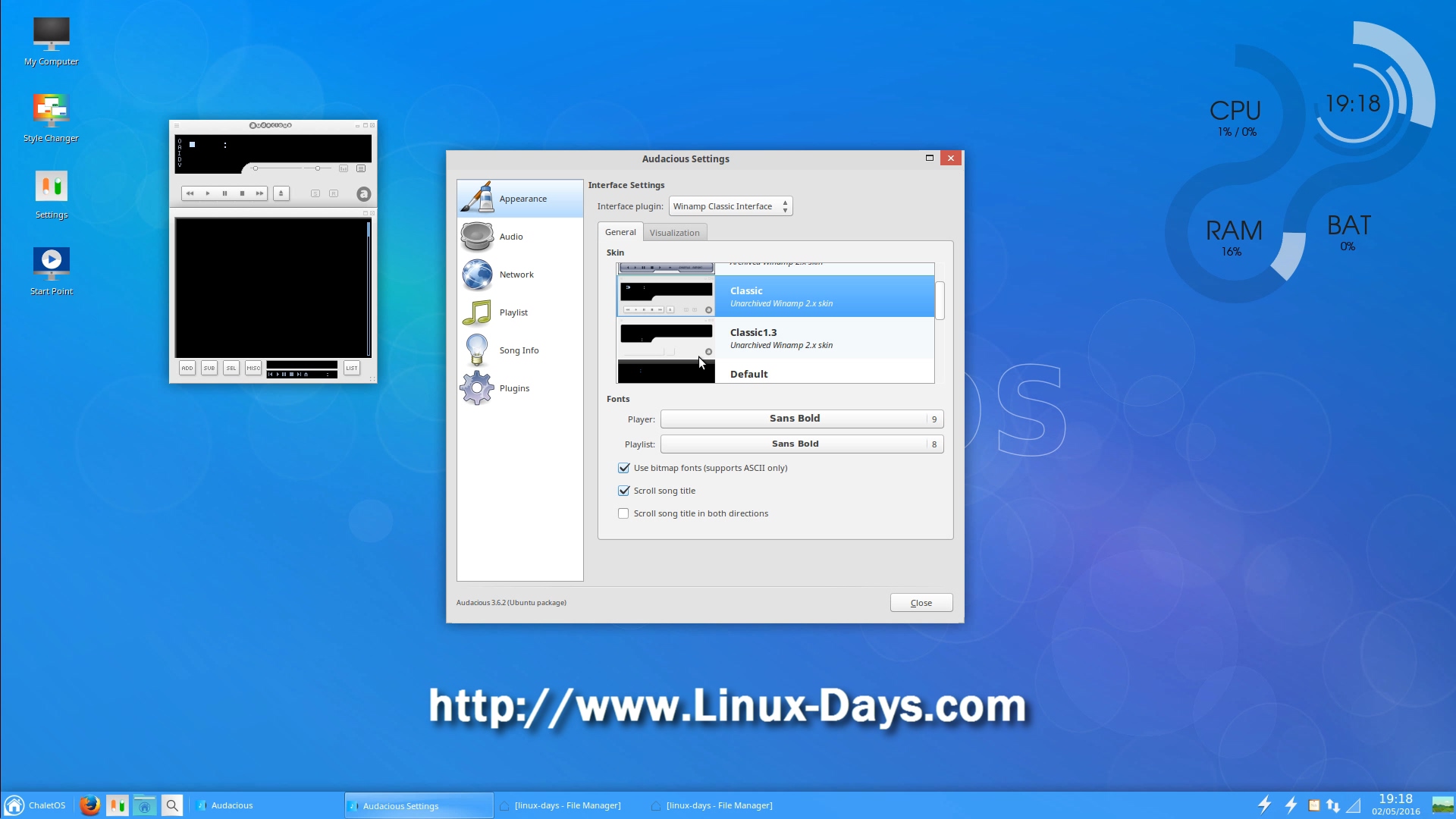This screenshot has width=1456, height=819.
Task: Select Appearance in the settings sidebar
Action: [x=520, y=199]
